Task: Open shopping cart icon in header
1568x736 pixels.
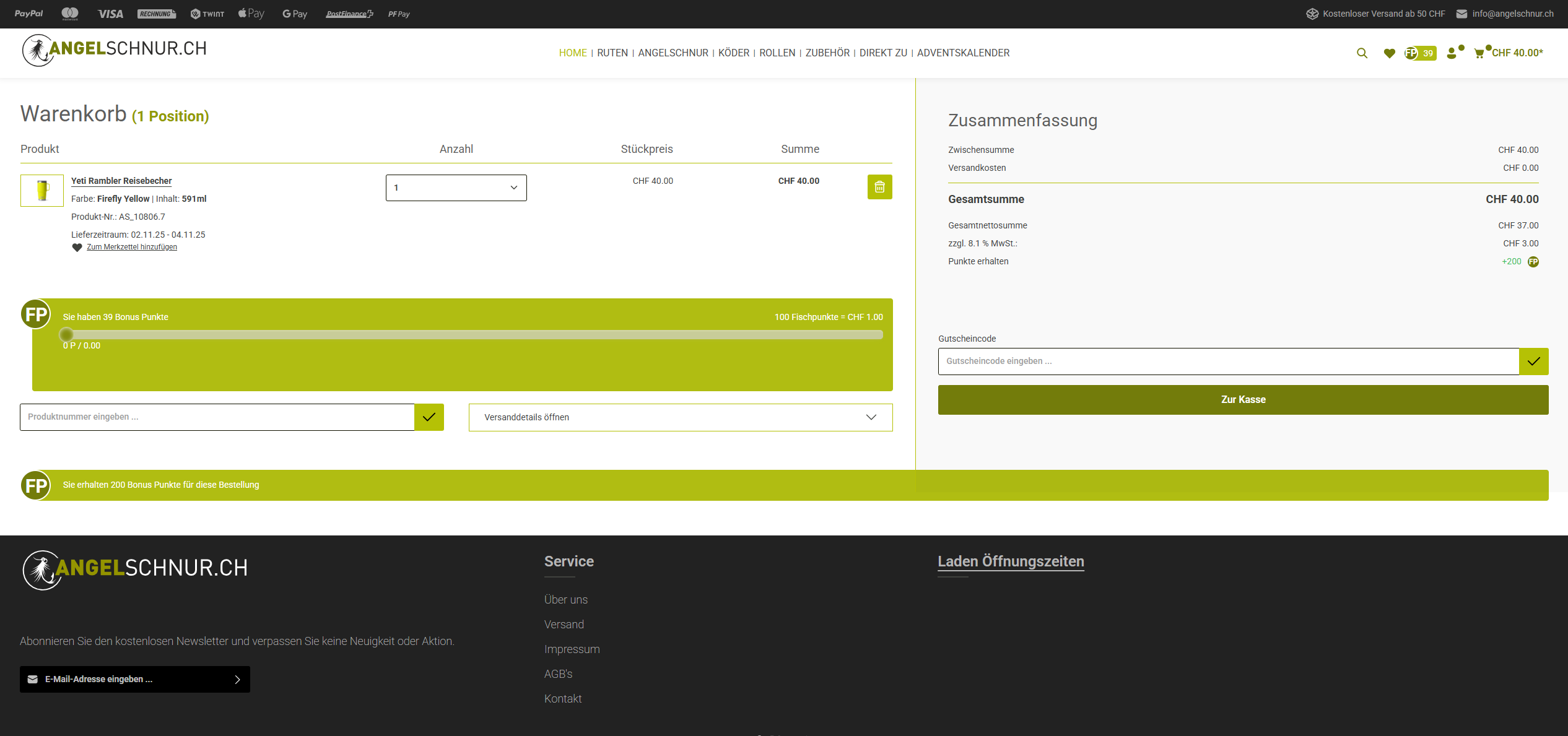Action: point(1479,53)
